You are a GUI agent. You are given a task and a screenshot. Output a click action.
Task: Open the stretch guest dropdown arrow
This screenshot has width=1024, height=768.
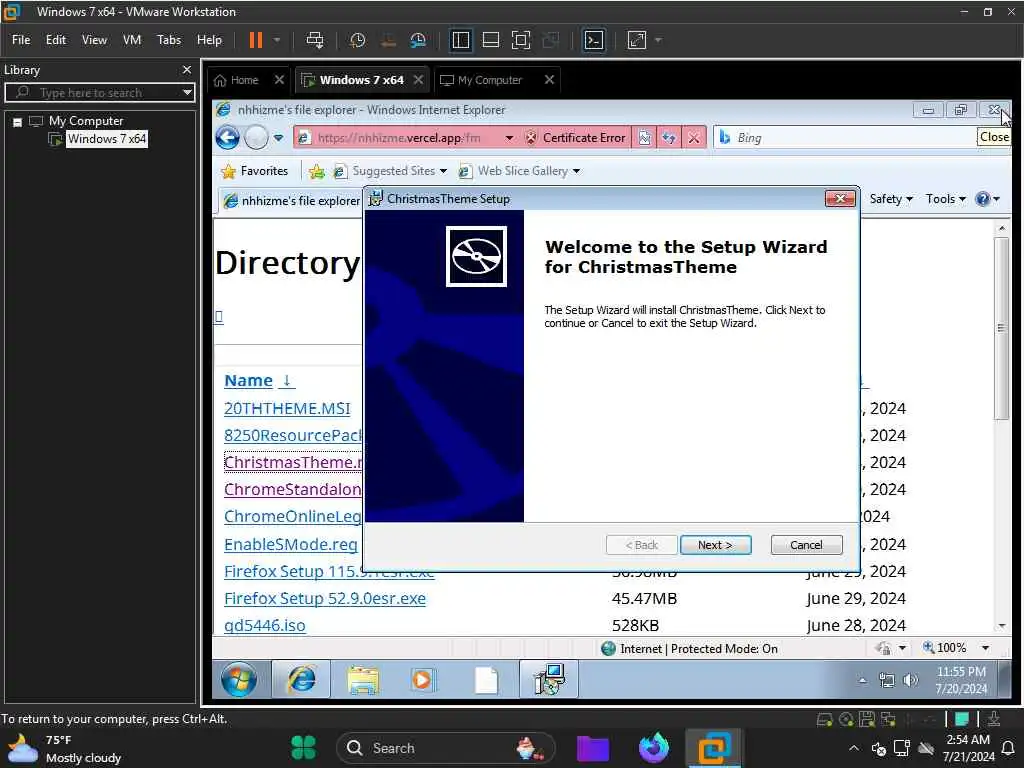click(658, 40)
